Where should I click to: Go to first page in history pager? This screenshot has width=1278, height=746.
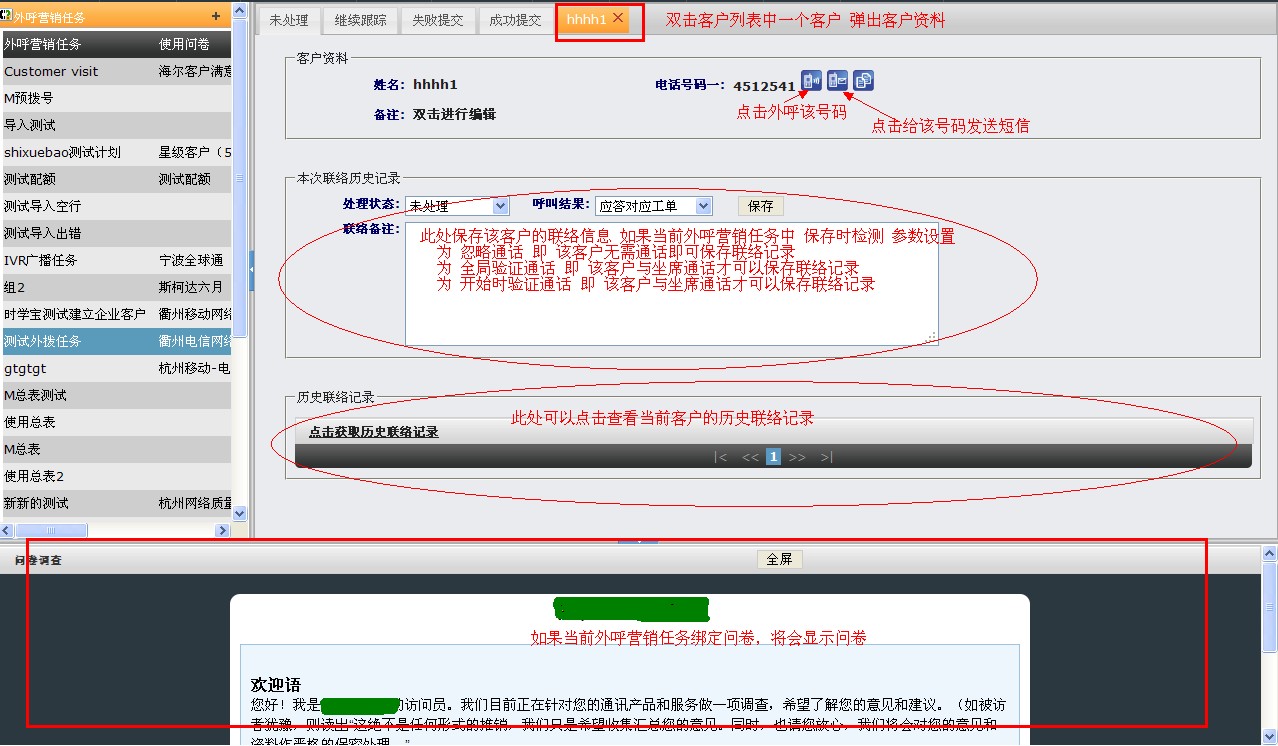pyautogui.click(x=720, y=457)
